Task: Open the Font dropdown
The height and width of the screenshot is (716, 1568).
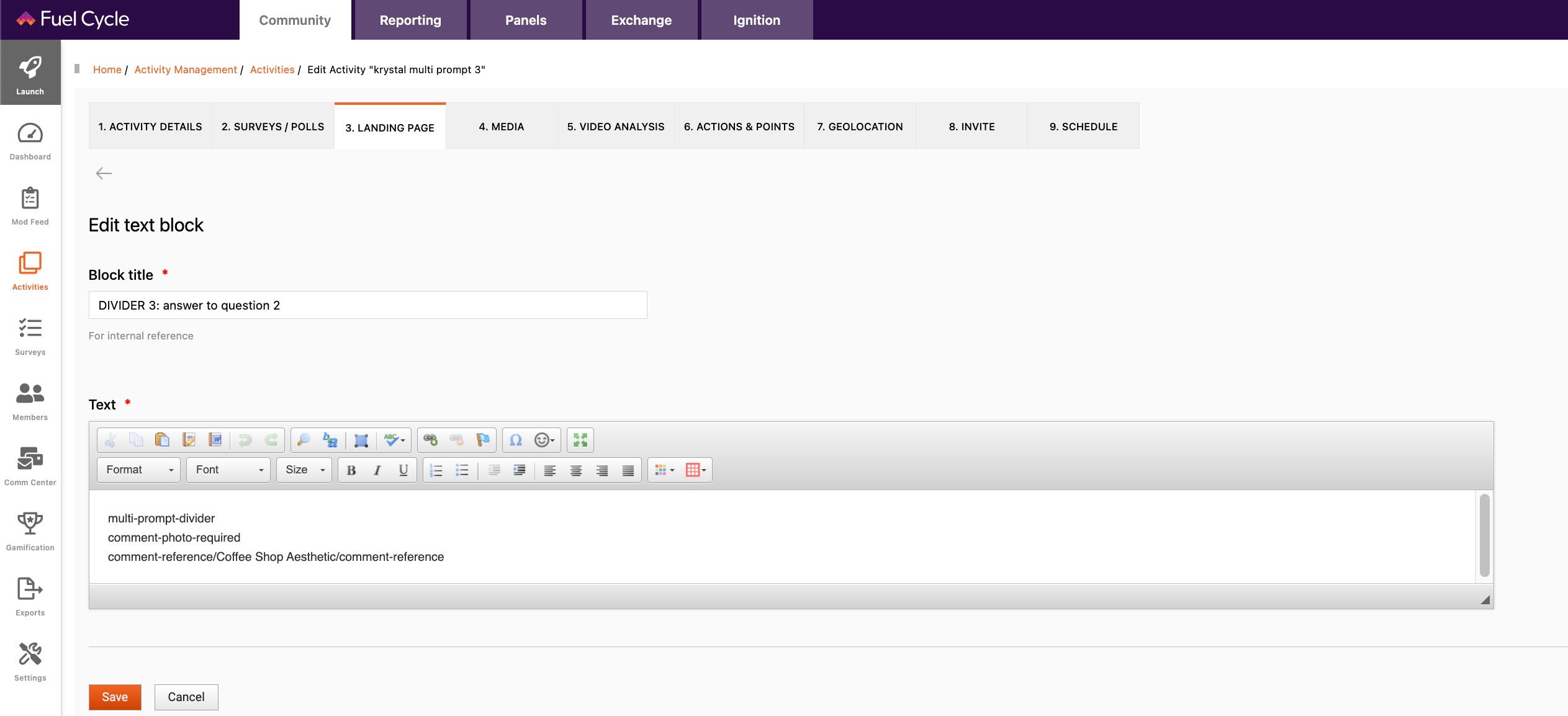Action: point(228,470)
